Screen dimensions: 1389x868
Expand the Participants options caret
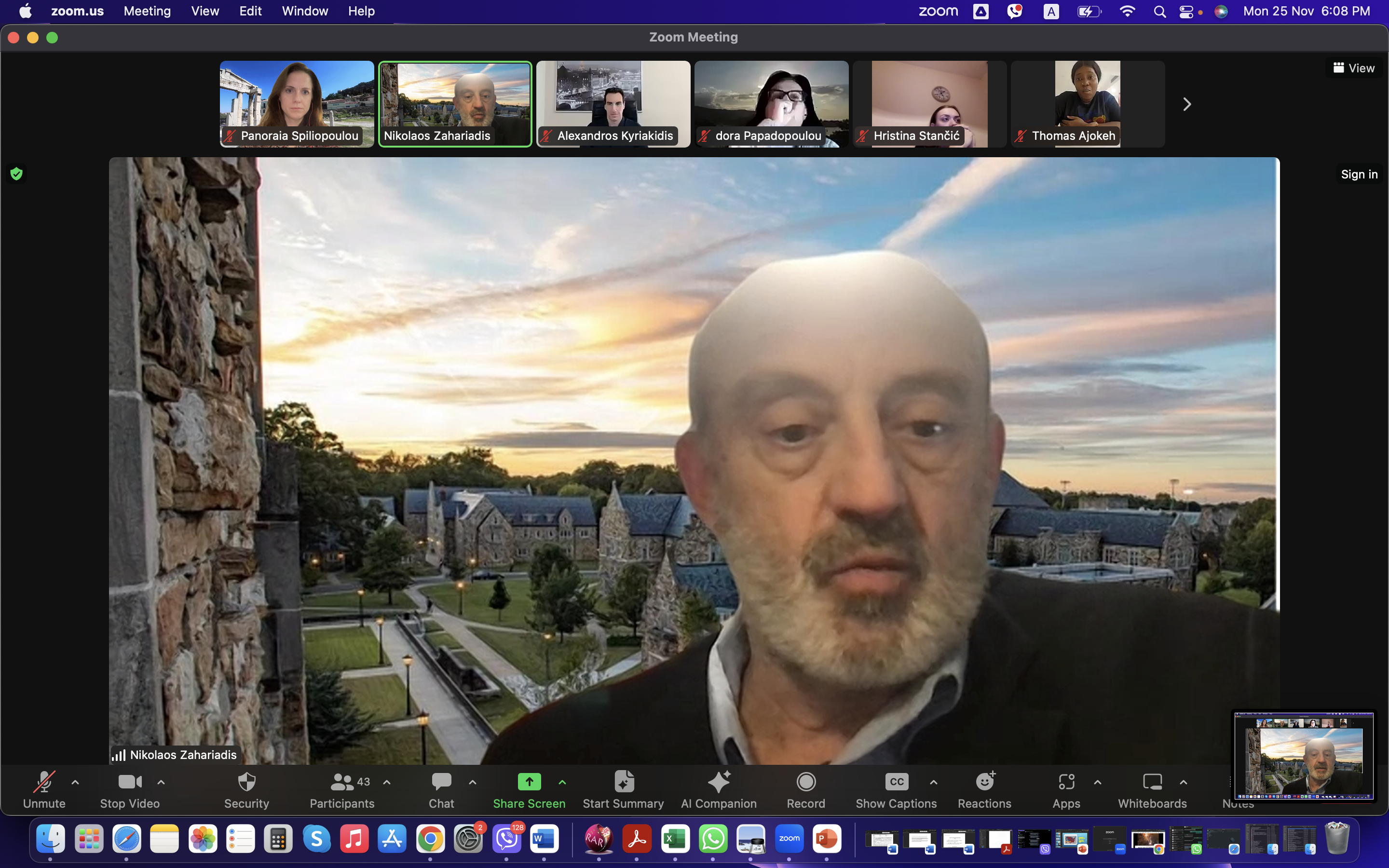(387, 782)
